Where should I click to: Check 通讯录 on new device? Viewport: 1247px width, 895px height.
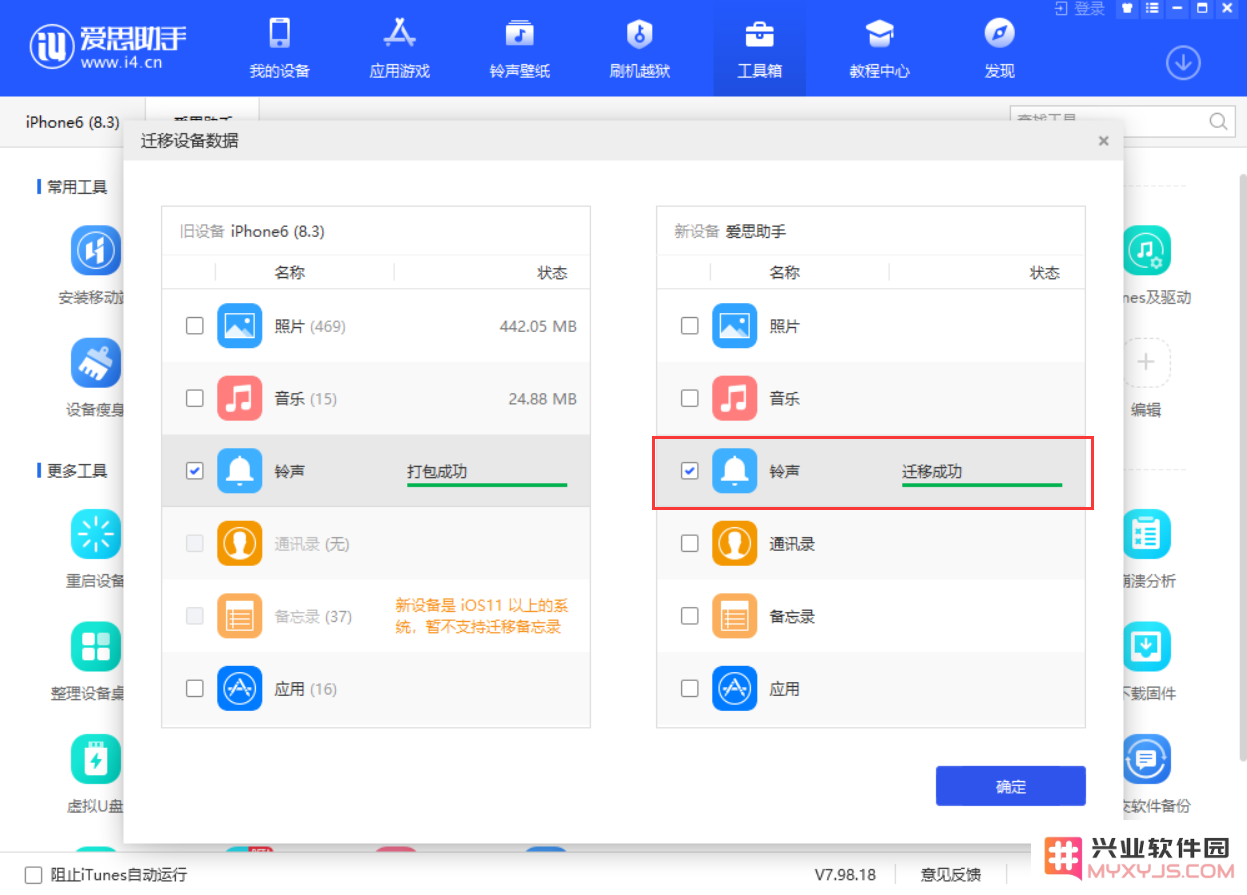pos(689,544)
